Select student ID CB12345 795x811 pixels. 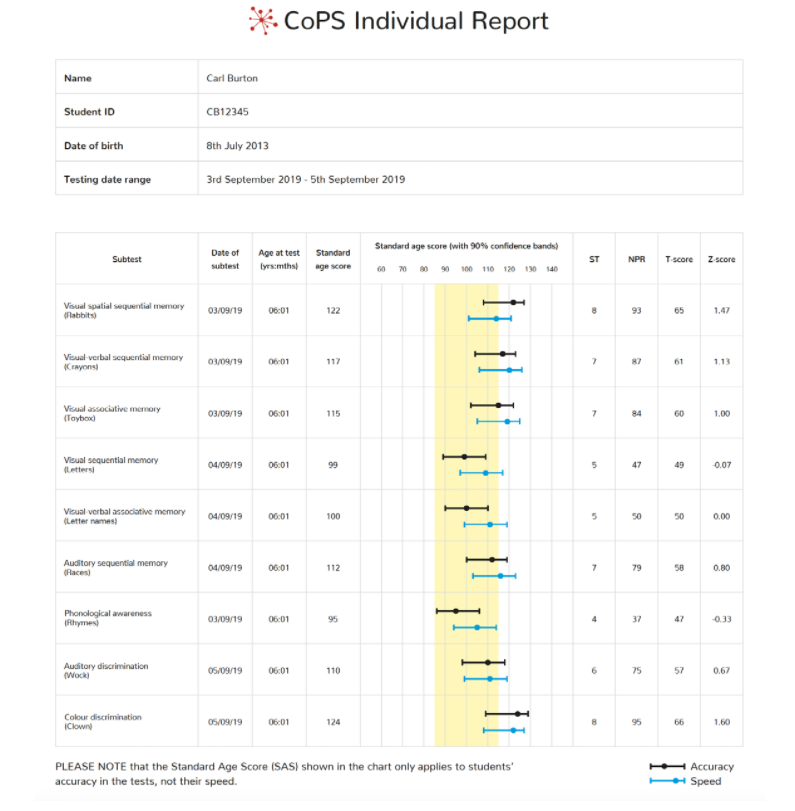[x=227, y=112]
